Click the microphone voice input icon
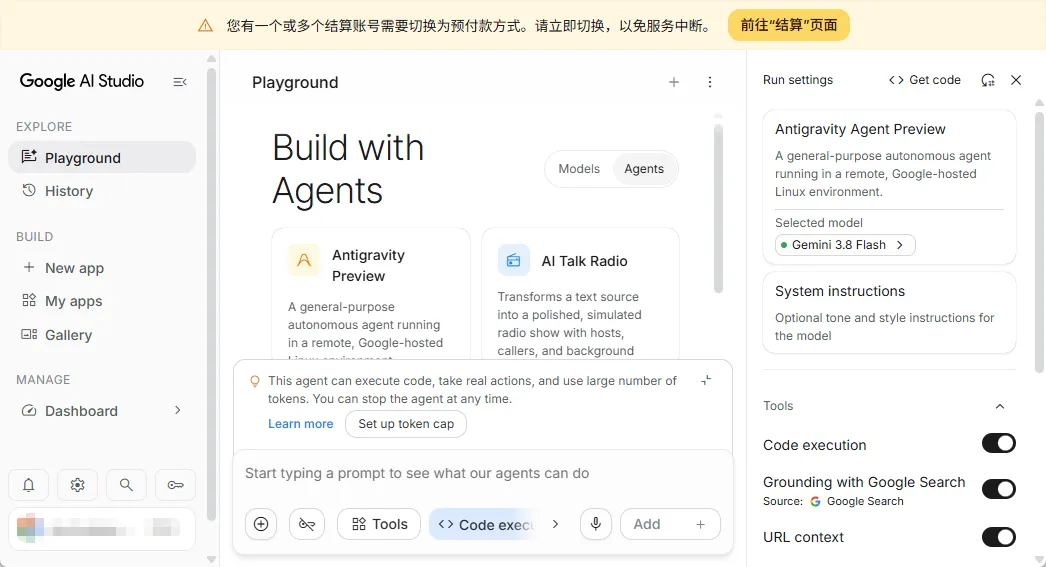1046x567 pixels. click(596, 524)
